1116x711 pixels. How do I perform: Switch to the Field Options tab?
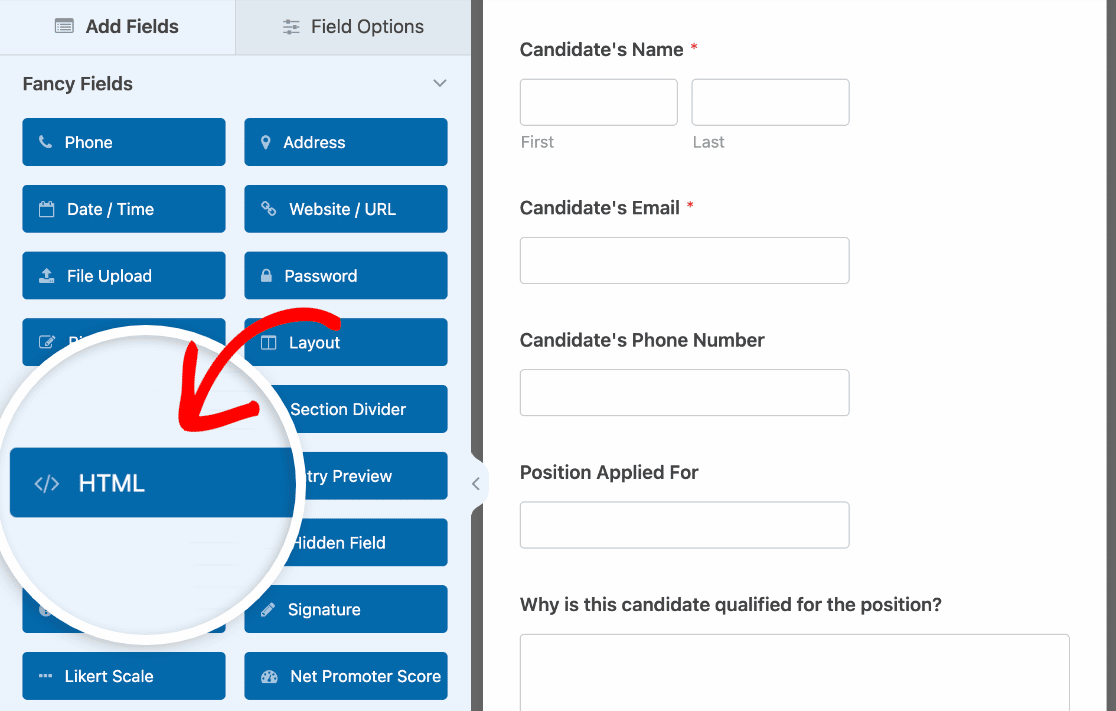(352, 27)
